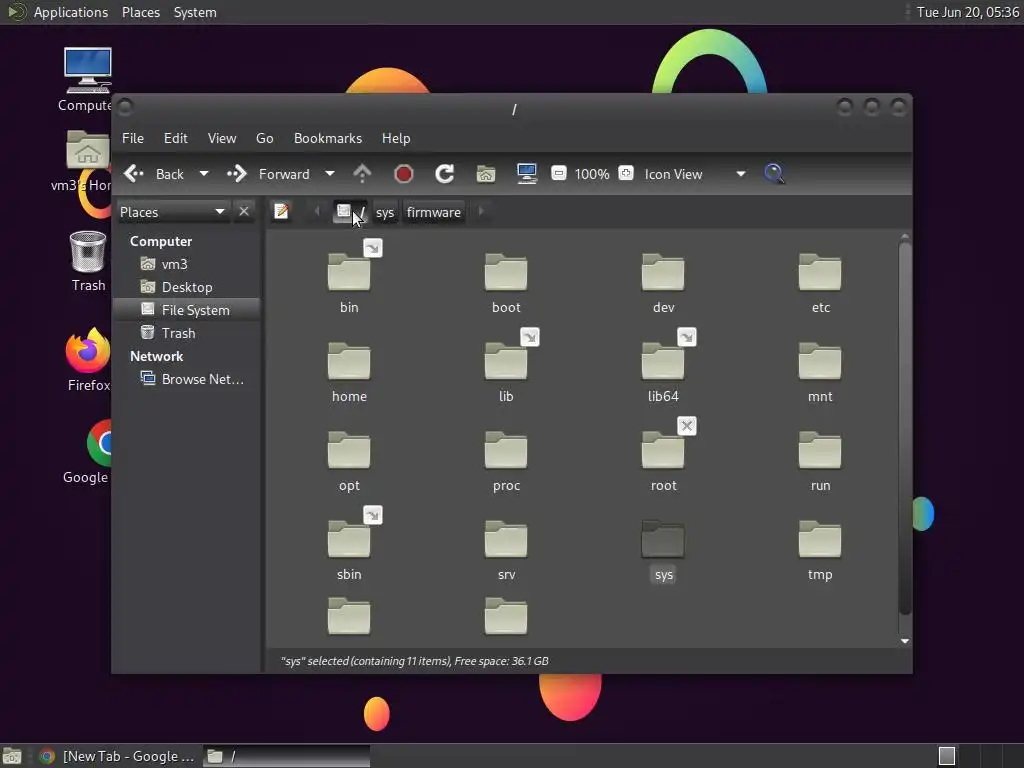Open the Places panel menu
The image size is (1024, 768).
tap(141, 12)
